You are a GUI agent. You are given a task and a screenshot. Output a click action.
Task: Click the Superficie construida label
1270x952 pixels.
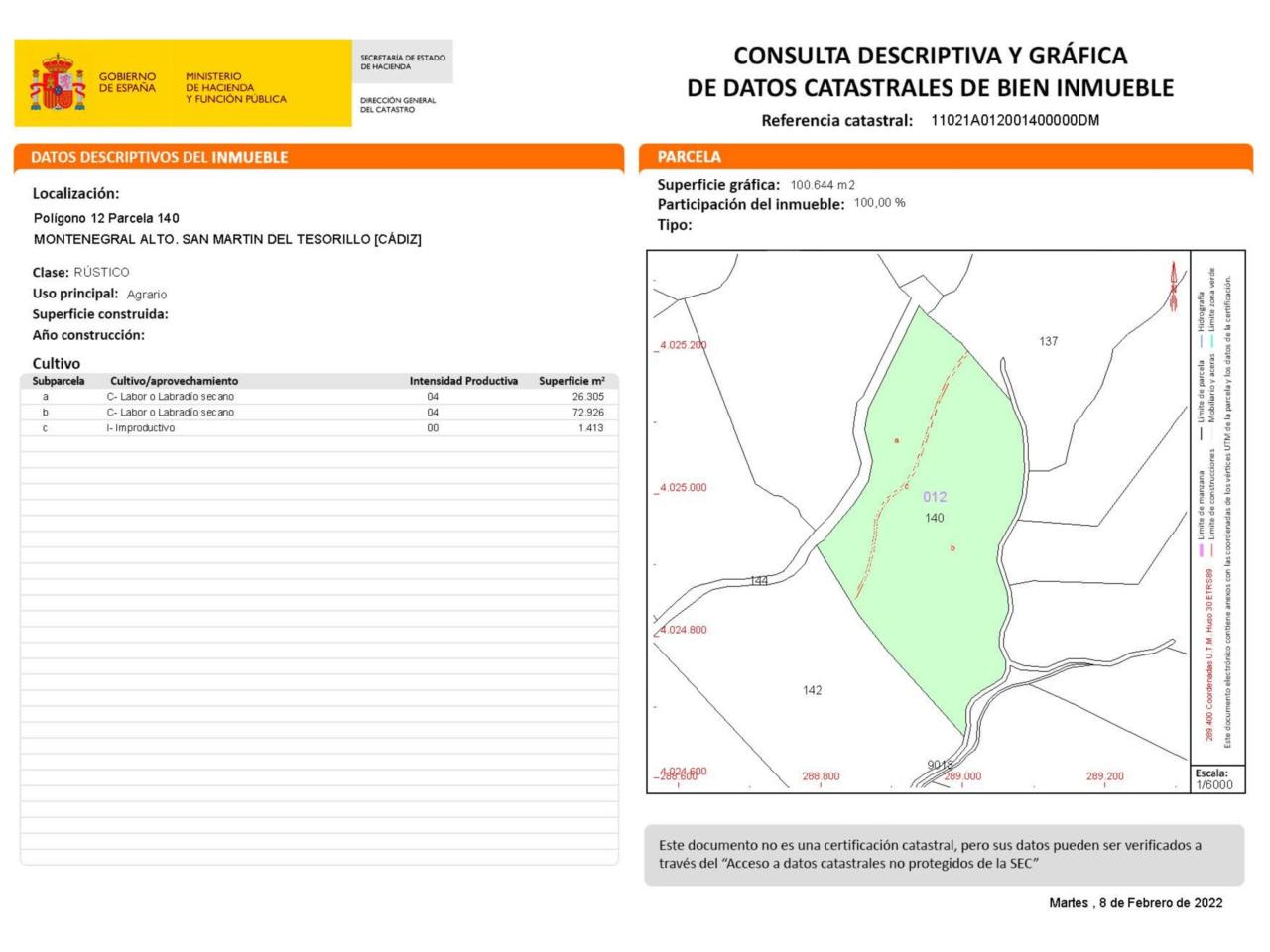point(100,314)
